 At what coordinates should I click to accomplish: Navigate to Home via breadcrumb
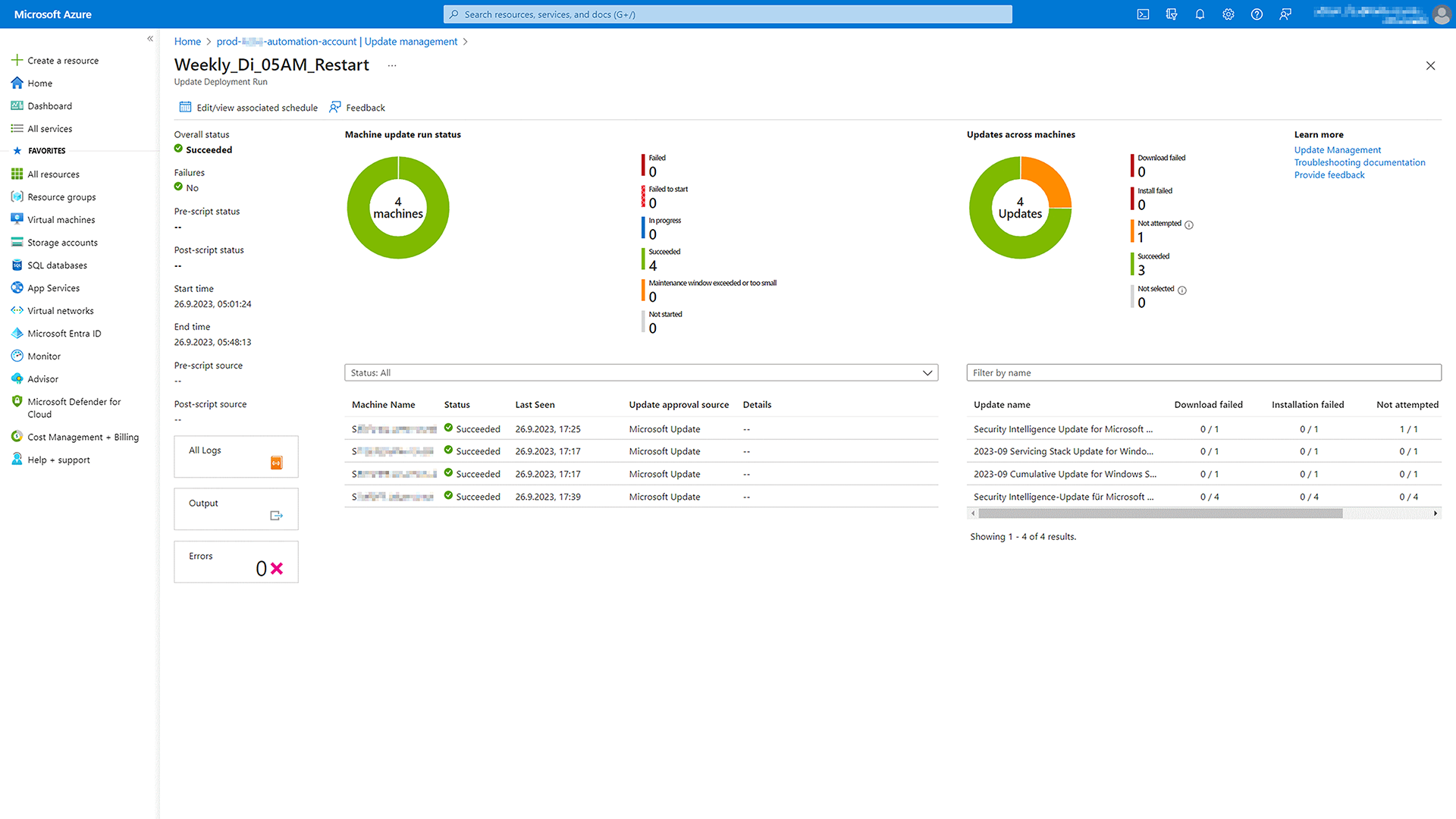click(187, 41)
